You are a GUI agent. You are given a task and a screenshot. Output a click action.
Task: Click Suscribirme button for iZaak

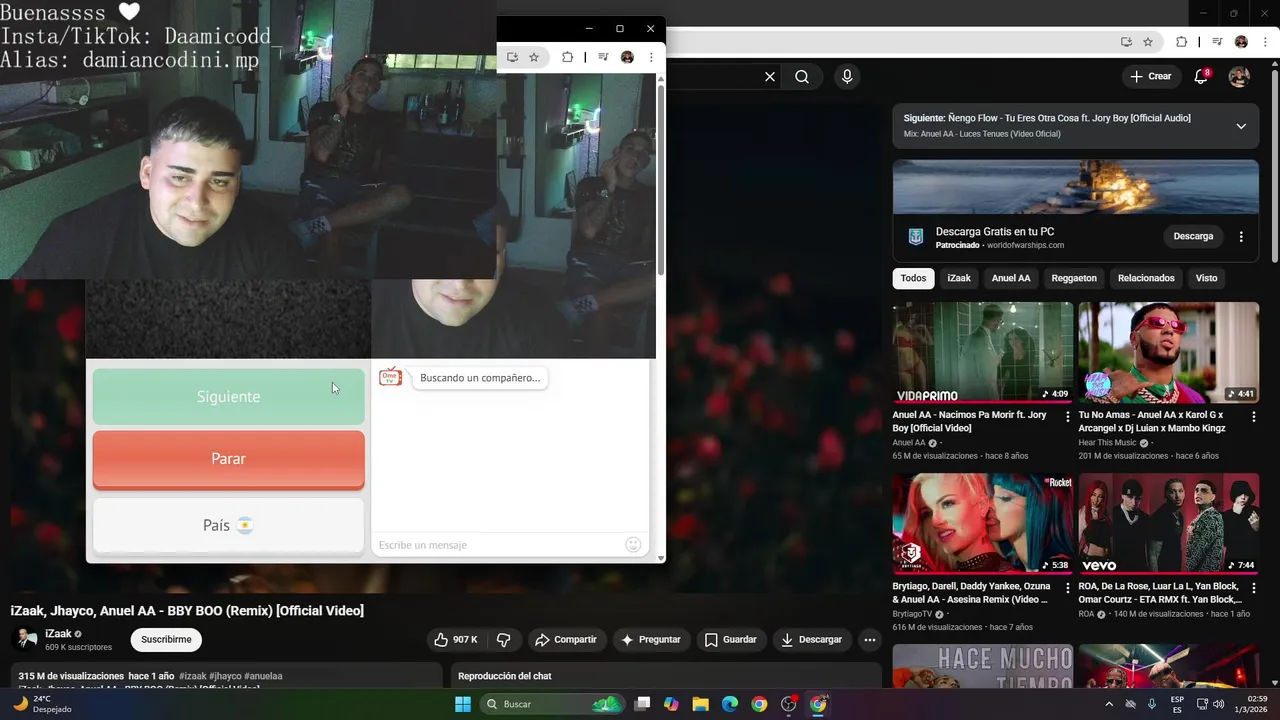click(166, 639)
